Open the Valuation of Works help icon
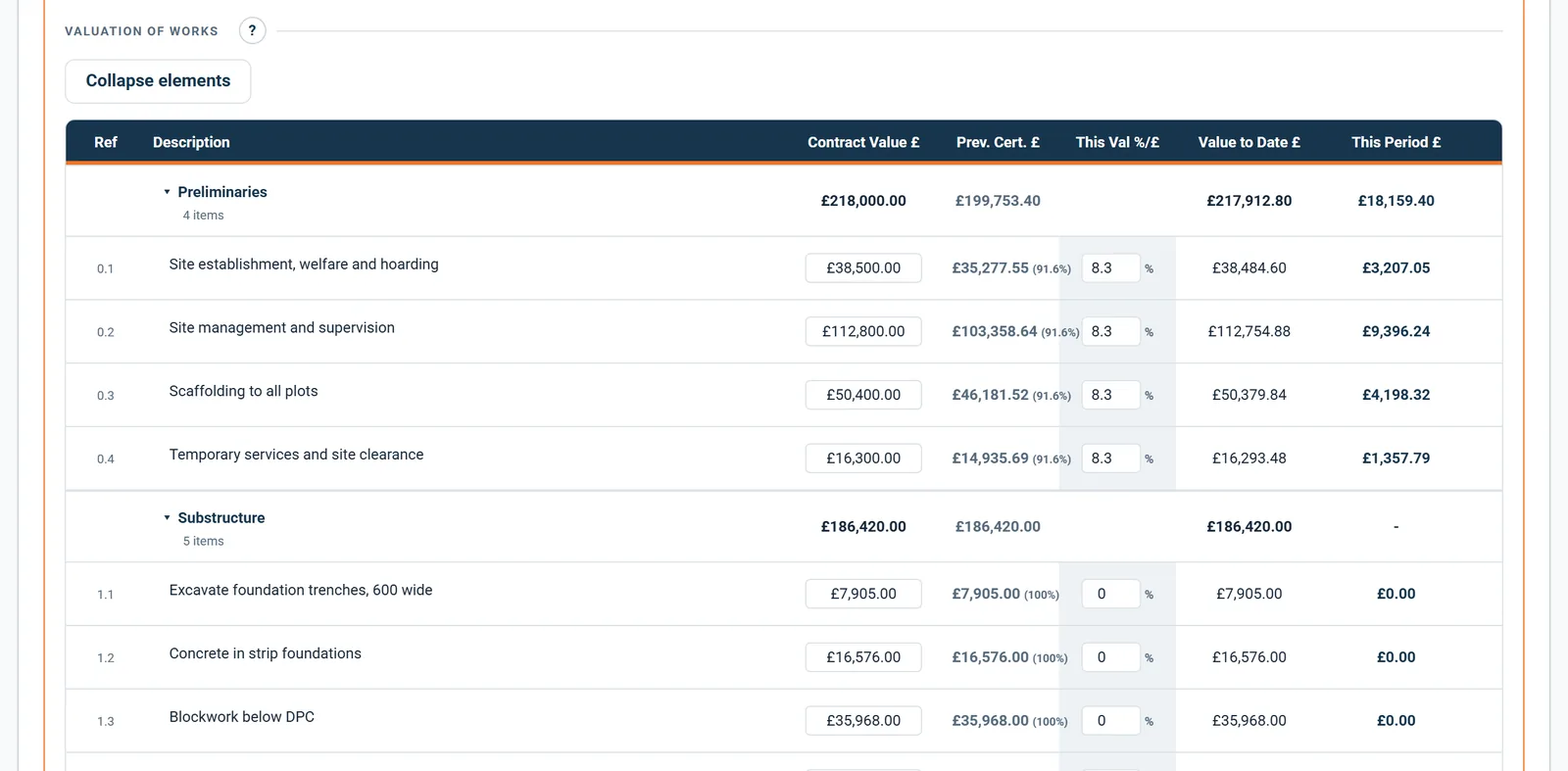 click(x=252, y=30)
